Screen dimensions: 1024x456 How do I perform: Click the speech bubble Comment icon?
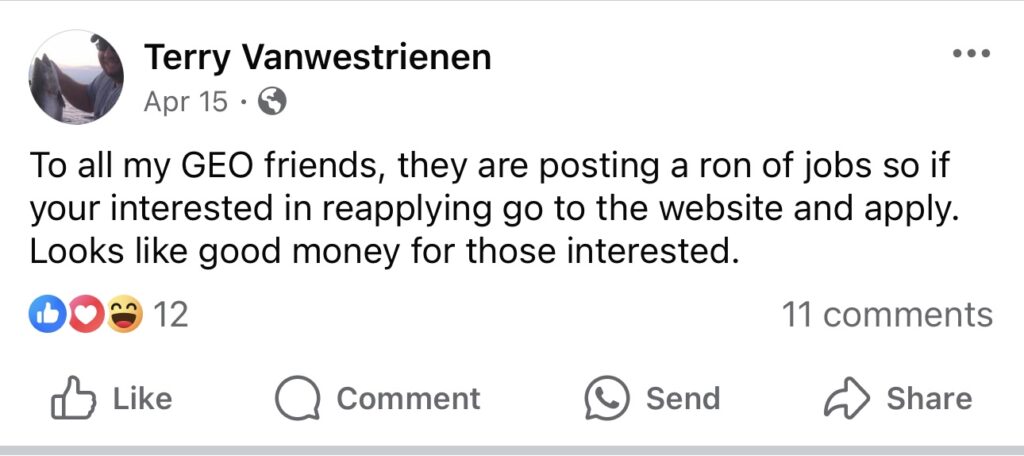coord(296,399)
